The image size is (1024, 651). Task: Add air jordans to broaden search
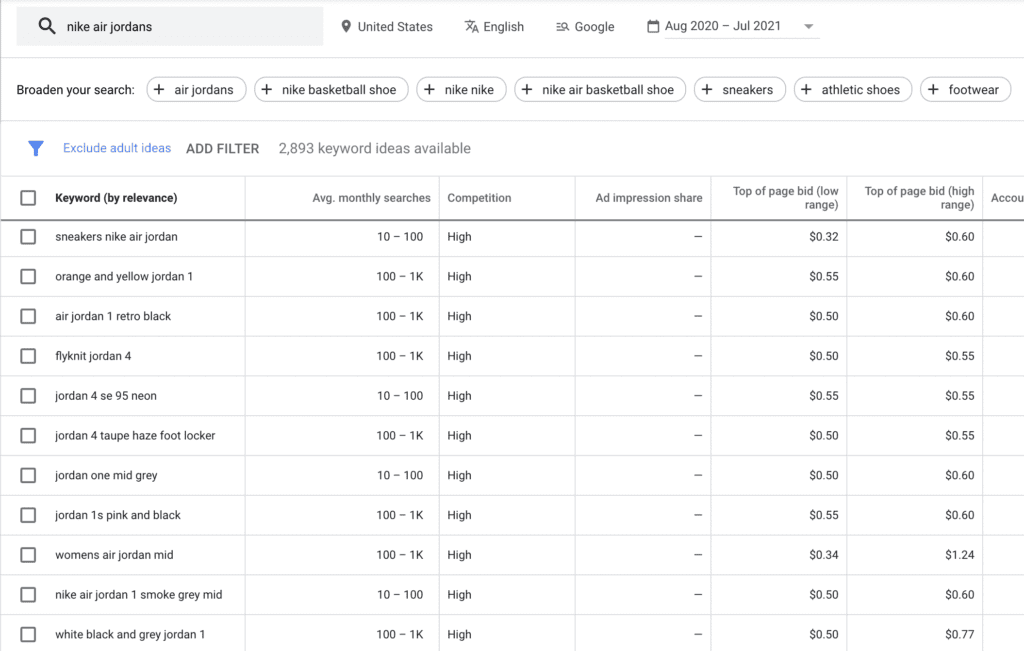click(196, 89)
